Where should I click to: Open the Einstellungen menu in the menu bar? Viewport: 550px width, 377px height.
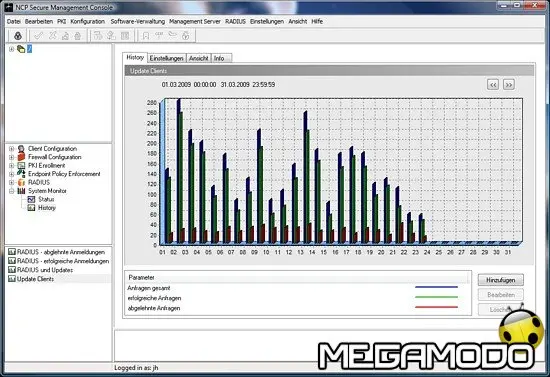(x=267, y=21)
